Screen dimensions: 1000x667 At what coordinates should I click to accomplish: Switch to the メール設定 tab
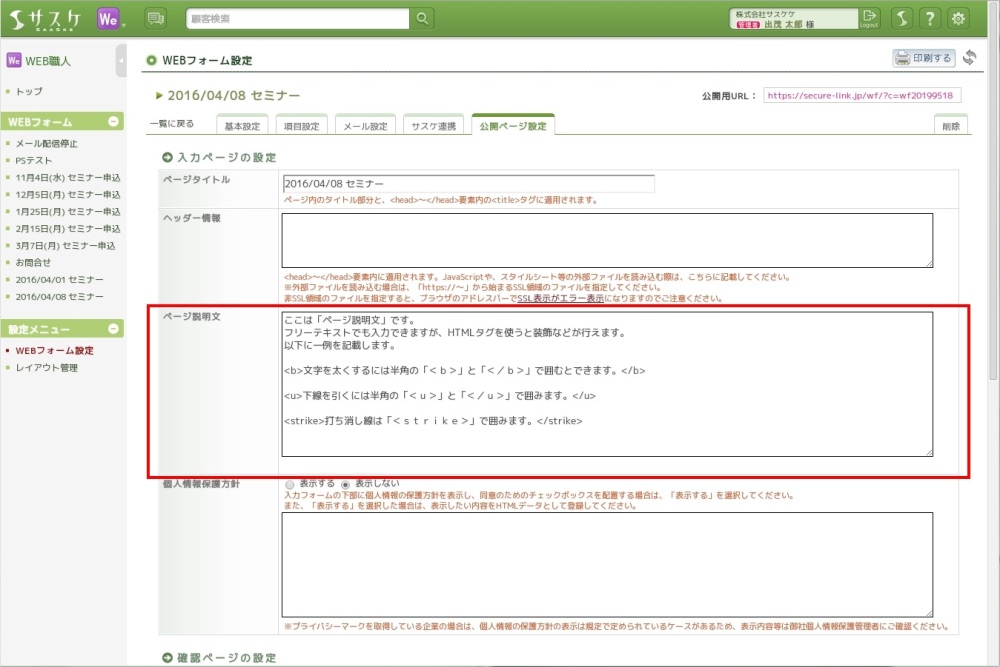pyautogui.click(x=365, y=127)
